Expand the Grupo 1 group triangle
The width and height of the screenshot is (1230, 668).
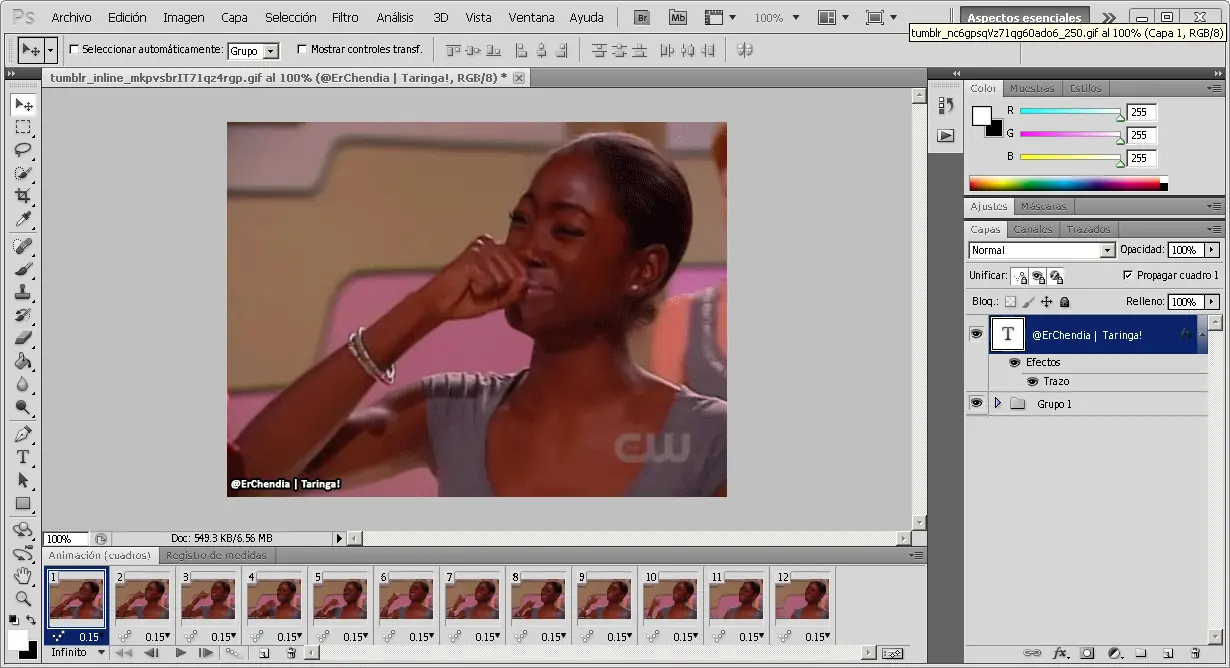point(997,403)
